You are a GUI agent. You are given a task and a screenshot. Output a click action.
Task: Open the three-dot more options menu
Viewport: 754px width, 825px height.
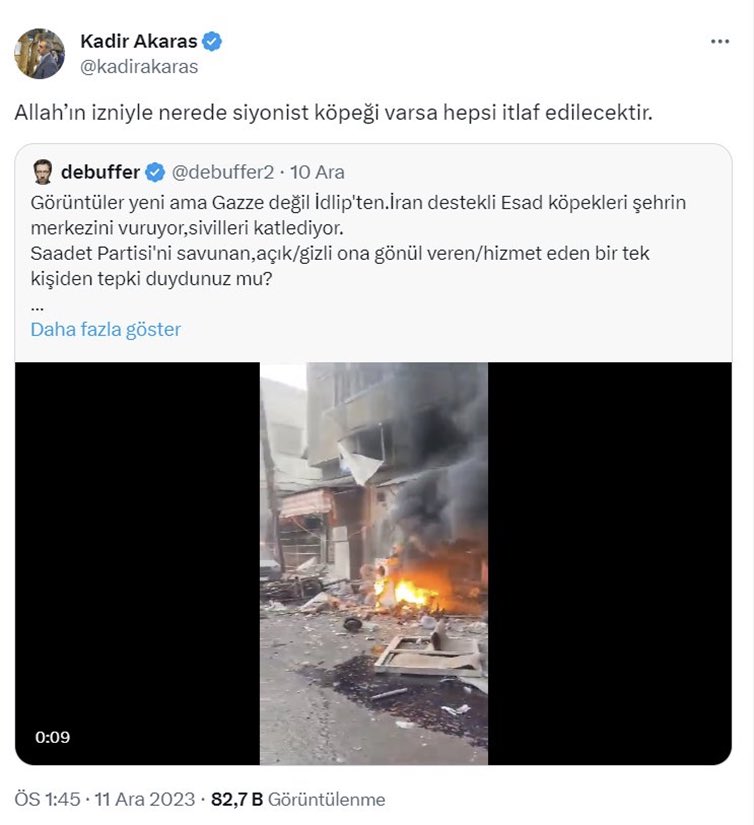pos(720,42)
